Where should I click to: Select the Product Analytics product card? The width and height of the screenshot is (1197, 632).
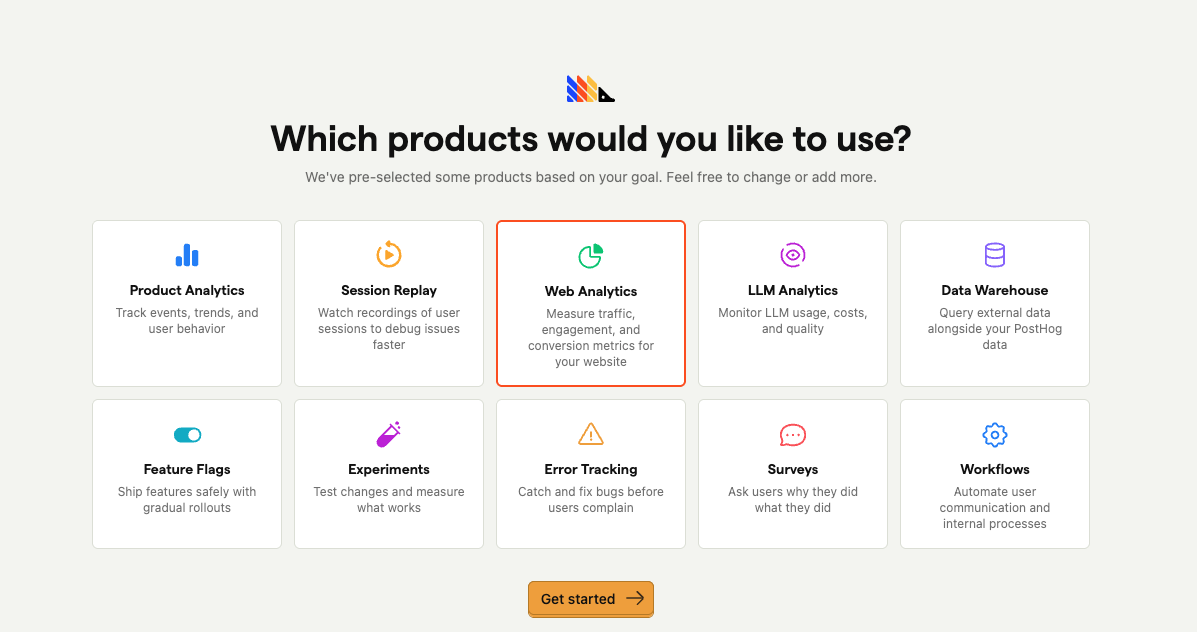point(187,303)
